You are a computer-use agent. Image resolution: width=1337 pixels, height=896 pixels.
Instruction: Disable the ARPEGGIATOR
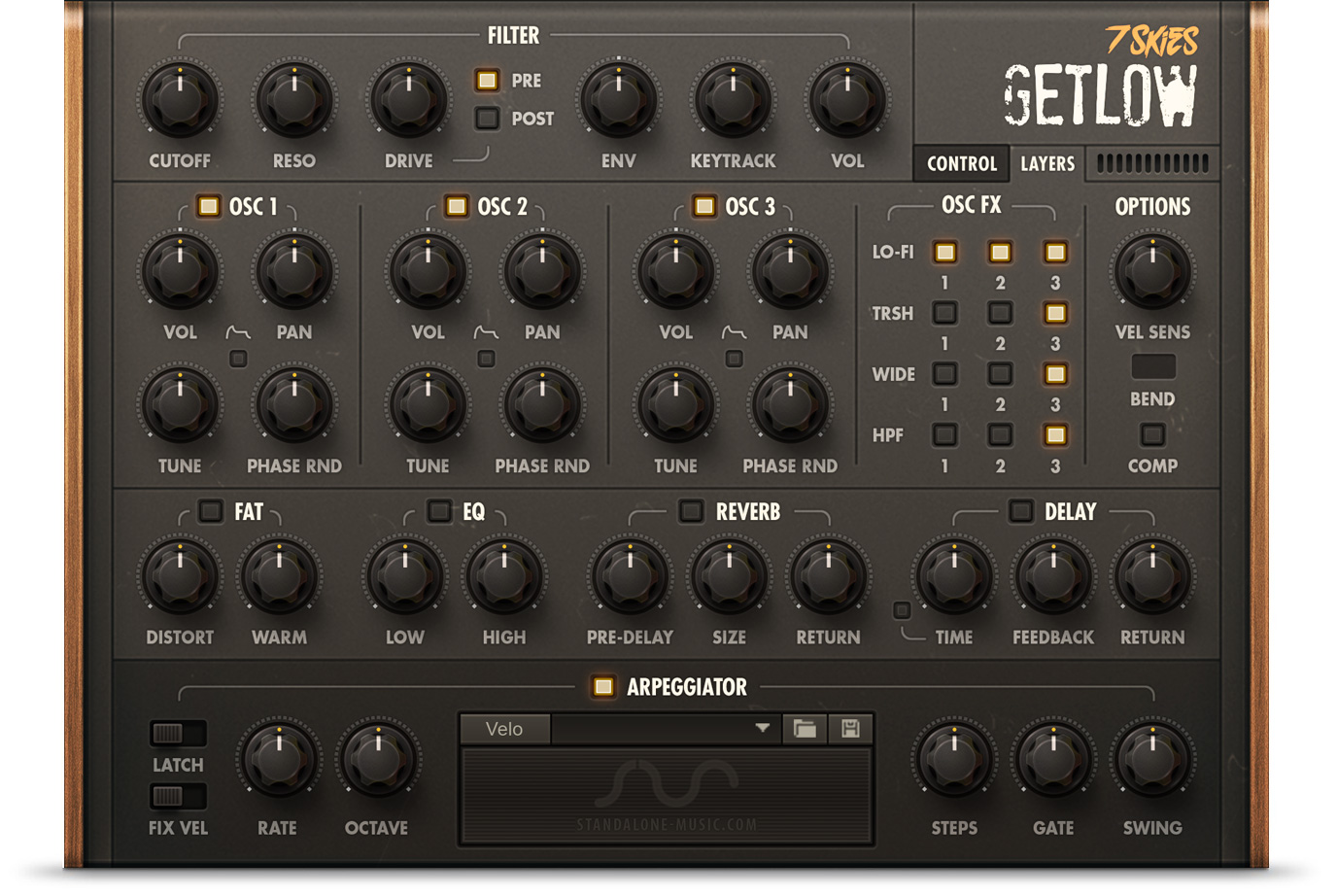point(602,687)
